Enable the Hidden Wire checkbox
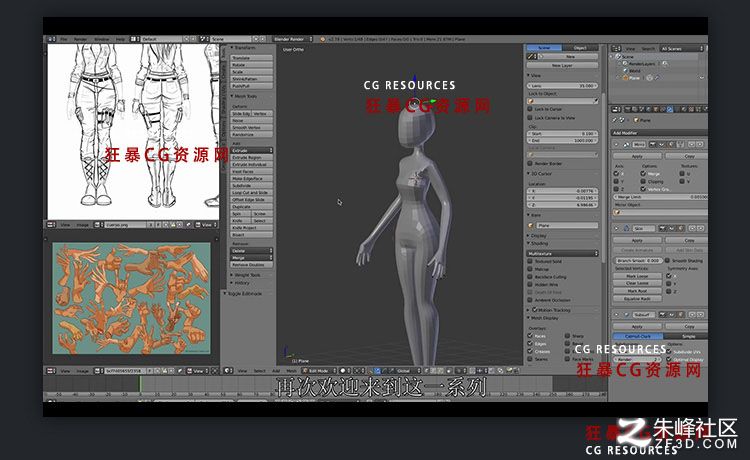Viewport: 750px width, 460px height. (x=530, y=284)
